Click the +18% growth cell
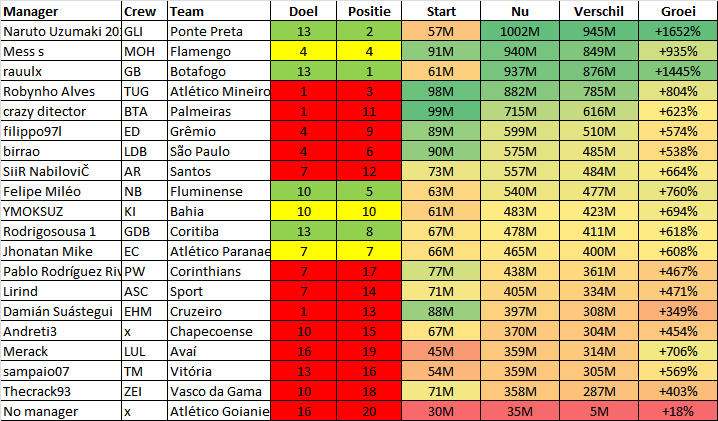Screen dimensions: 718x421 coord(678,411)
